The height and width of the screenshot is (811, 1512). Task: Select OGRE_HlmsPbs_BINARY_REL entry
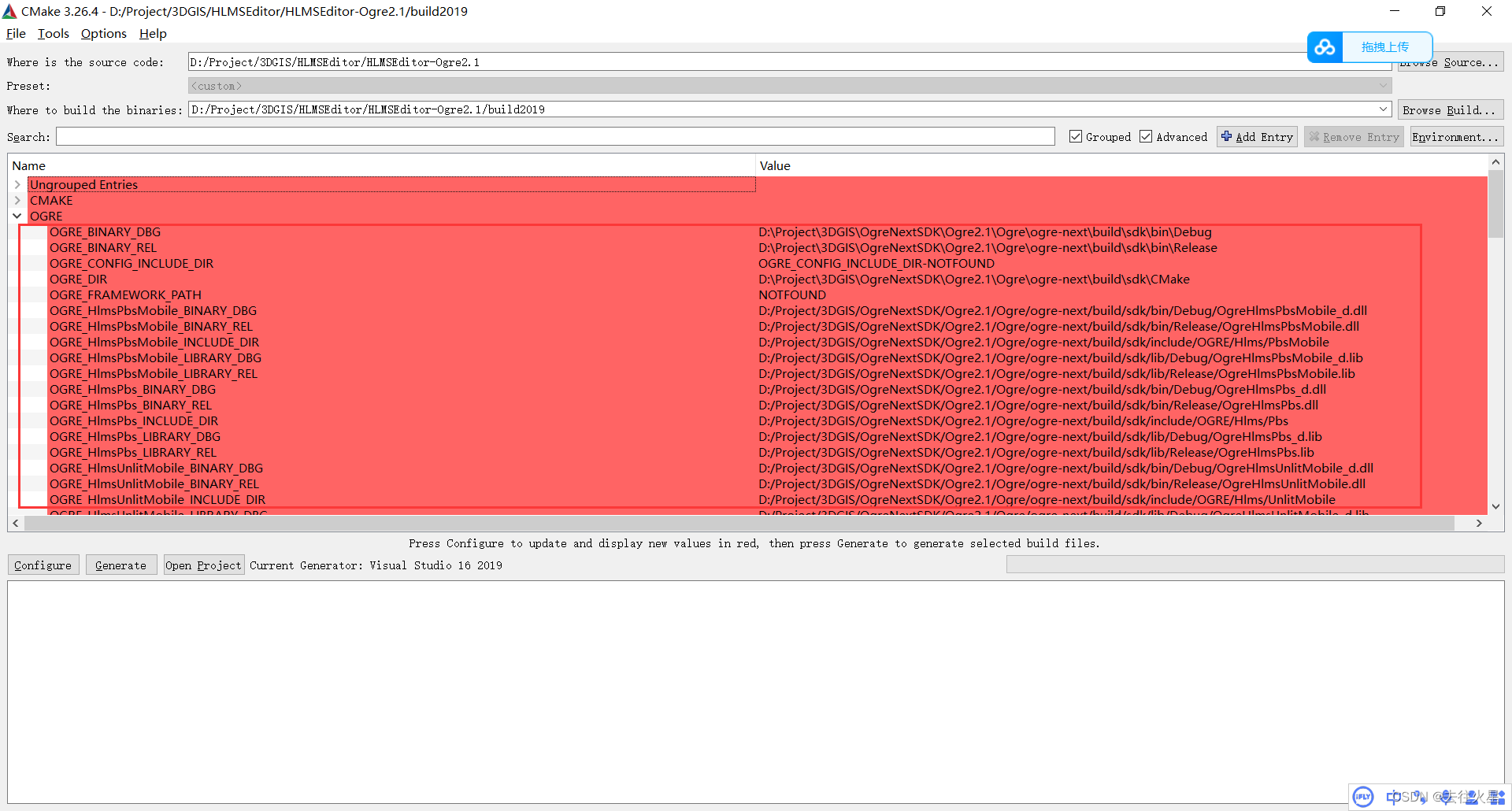coord(131,405)
